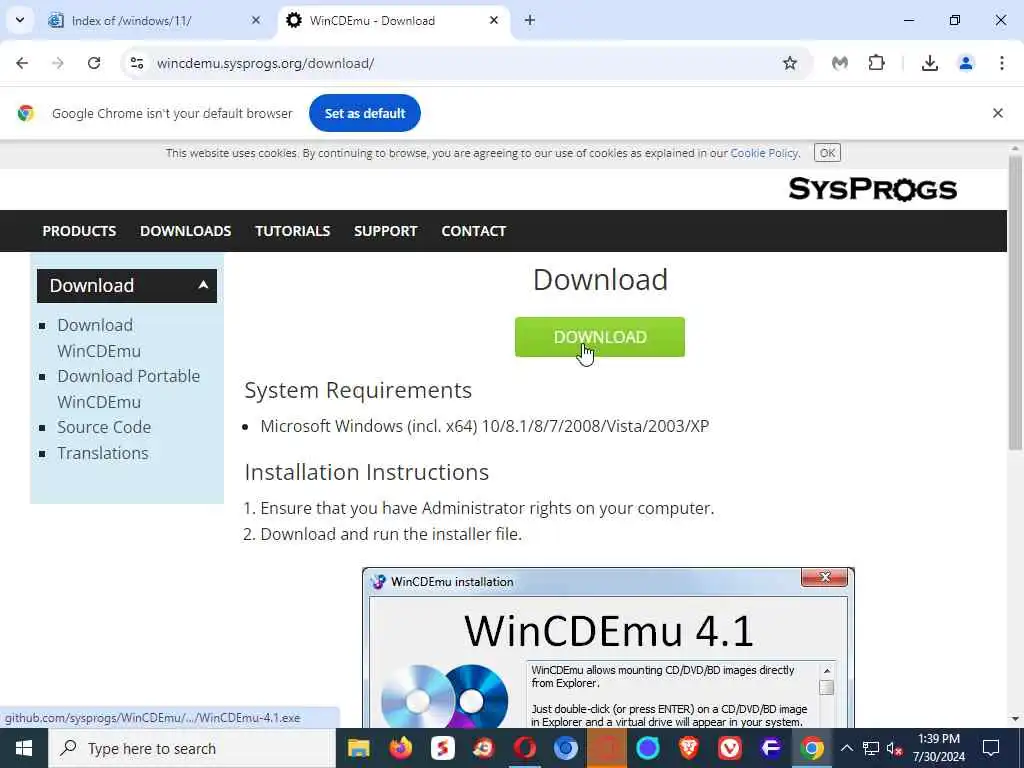The height and width of the screenshot is (768, 1024).
Task: Accept cookies with the OK button
Action: click(827, 153)
